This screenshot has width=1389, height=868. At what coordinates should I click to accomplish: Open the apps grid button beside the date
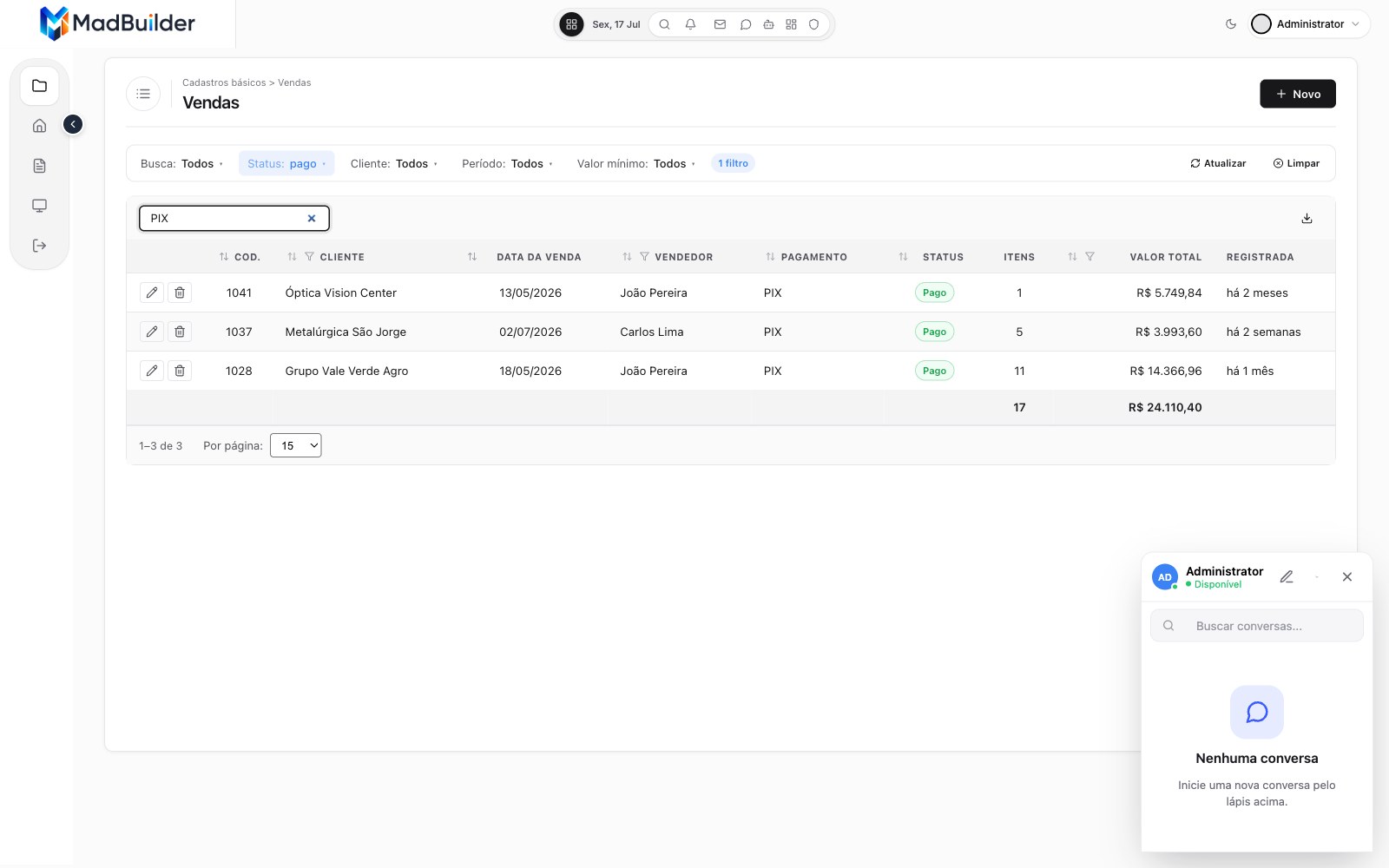click(x=571, y=24)
